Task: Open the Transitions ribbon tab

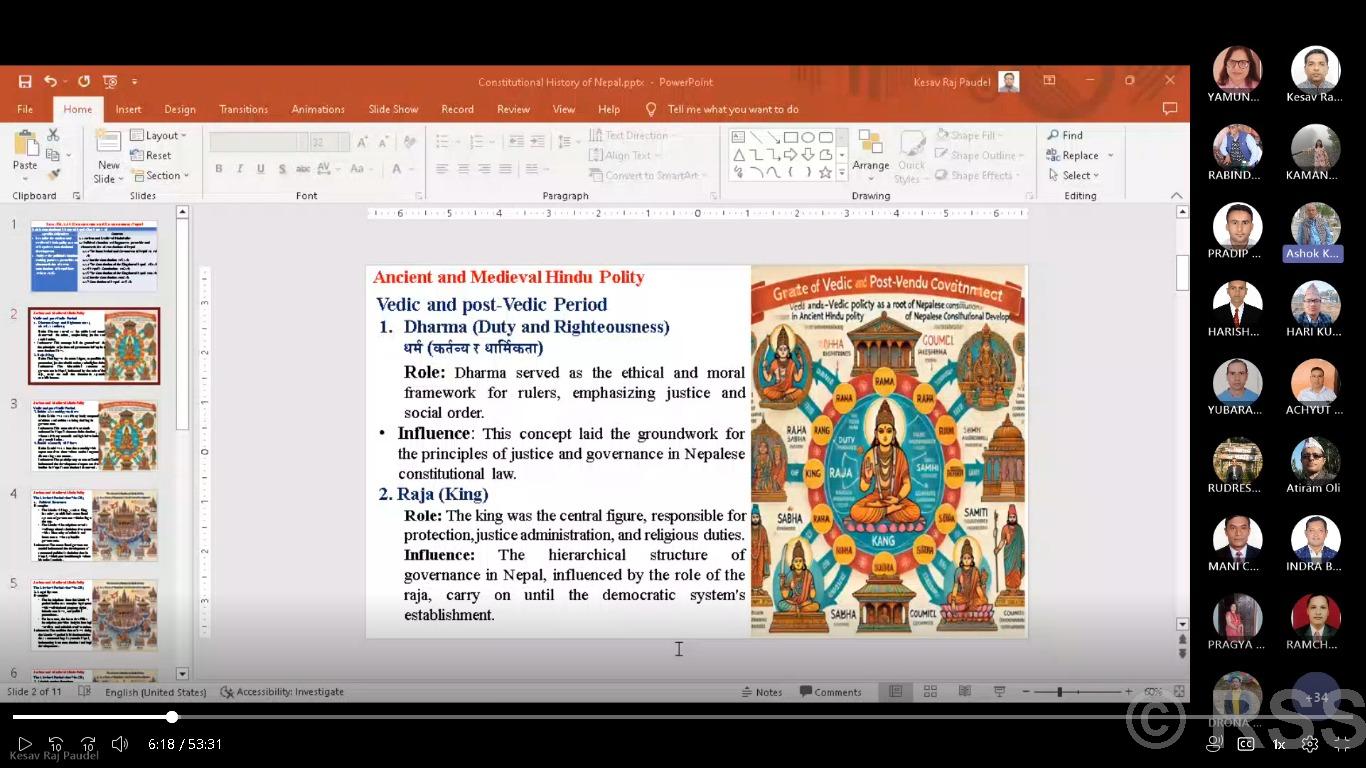Action: [x=243, y=109]
